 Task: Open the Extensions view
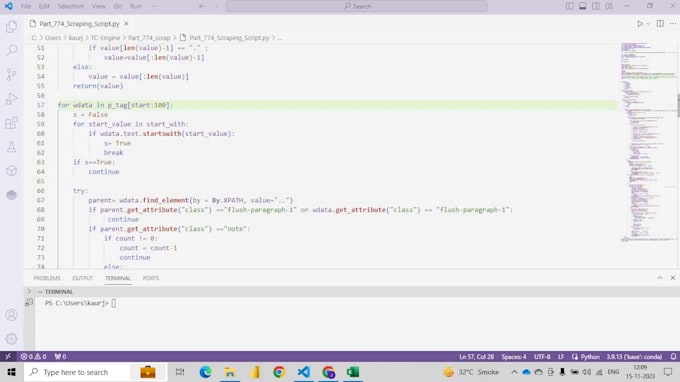coord(12,123)
